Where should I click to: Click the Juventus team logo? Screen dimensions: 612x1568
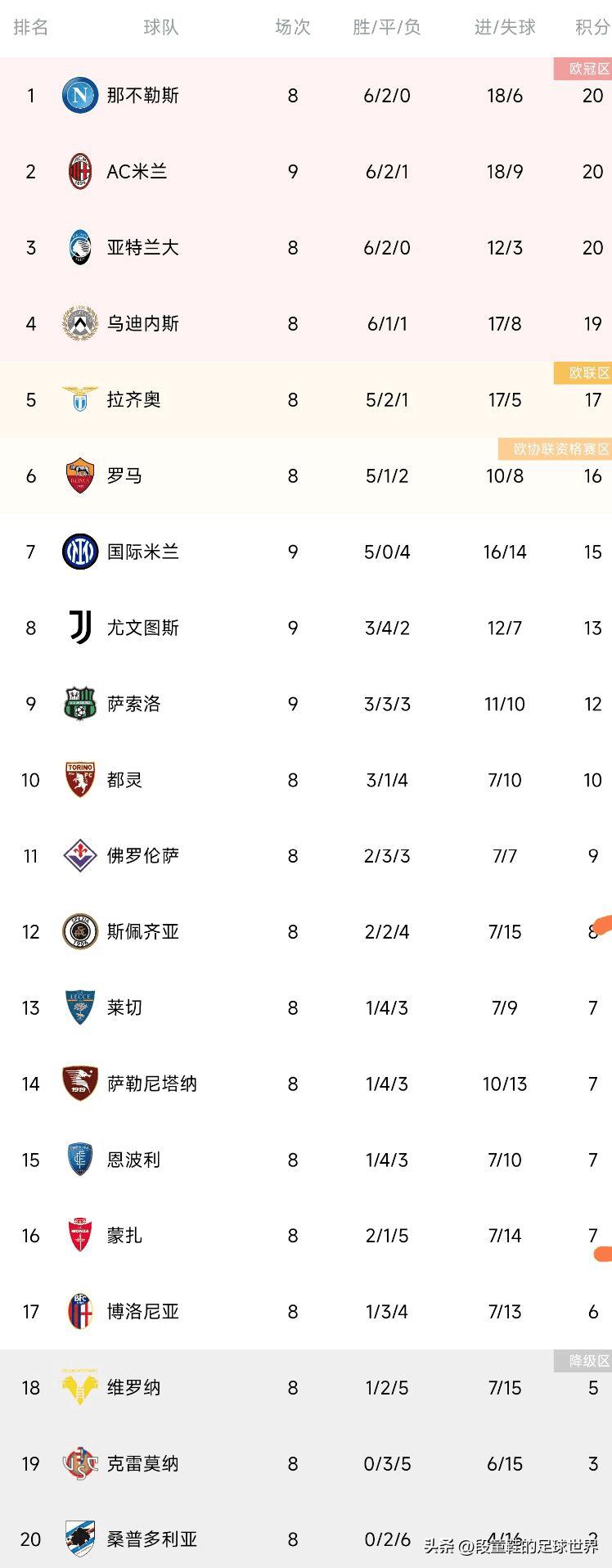80,628
